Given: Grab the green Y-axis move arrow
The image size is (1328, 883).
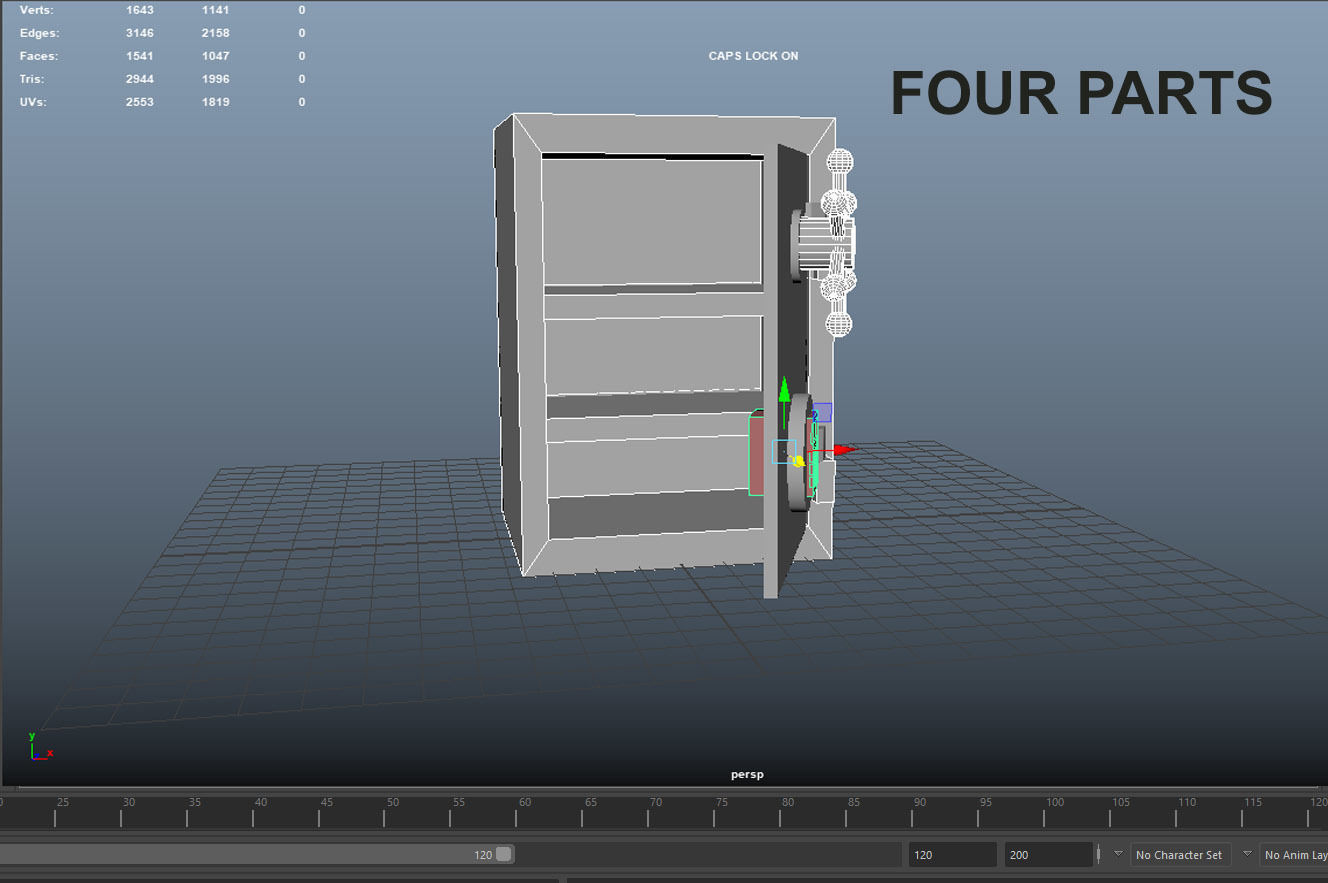Looking at the screenshot, I should [x=785, y=389].
